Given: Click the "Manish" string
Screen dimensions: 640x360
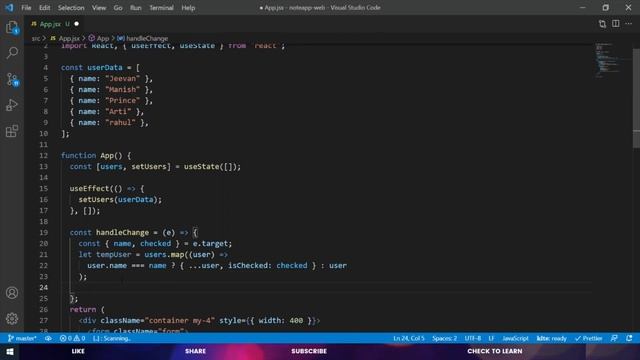Looking at the screenshot, I should pos(122,89).
